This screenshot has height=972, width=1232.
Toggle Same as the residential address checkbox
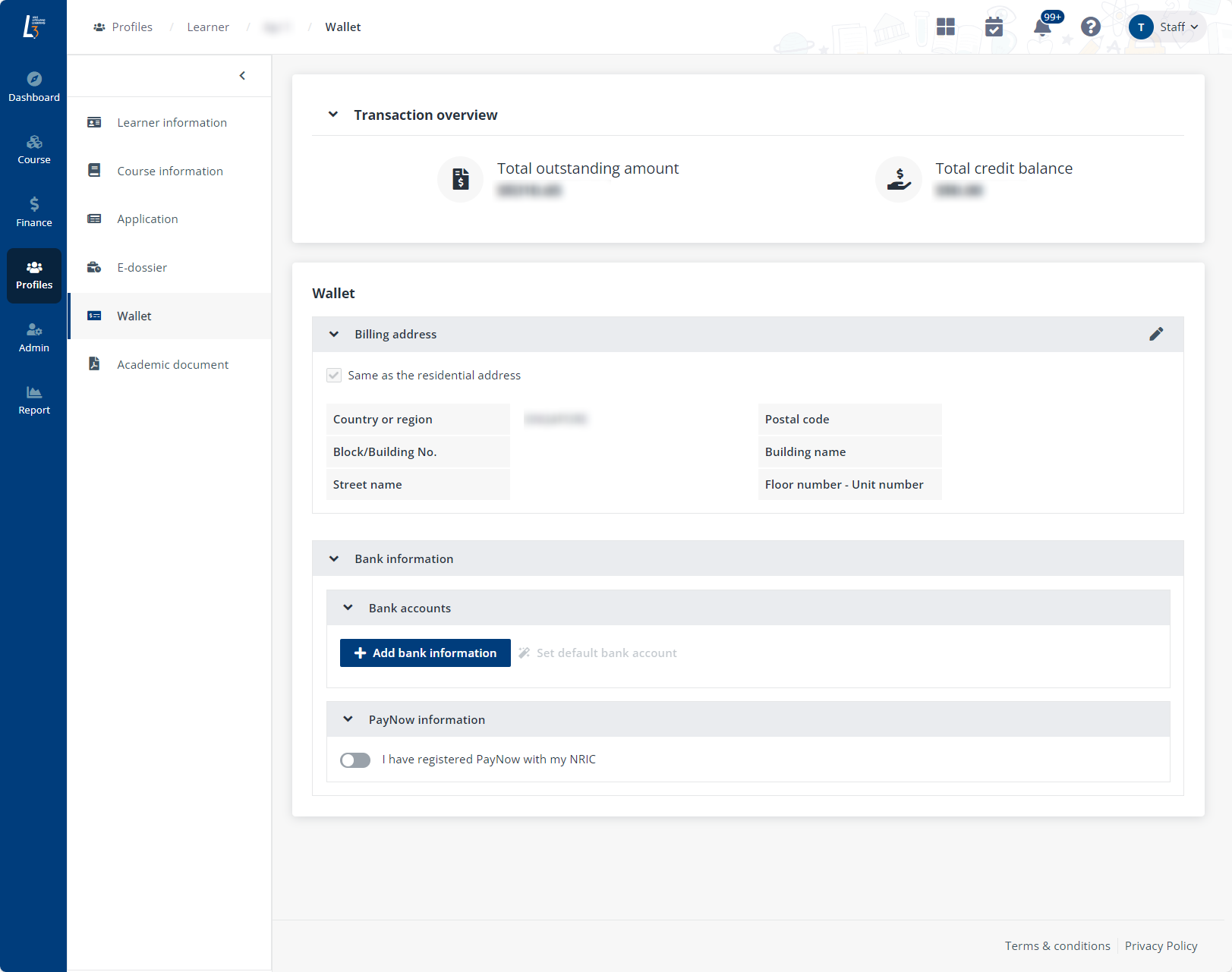[x=334, y=376]
